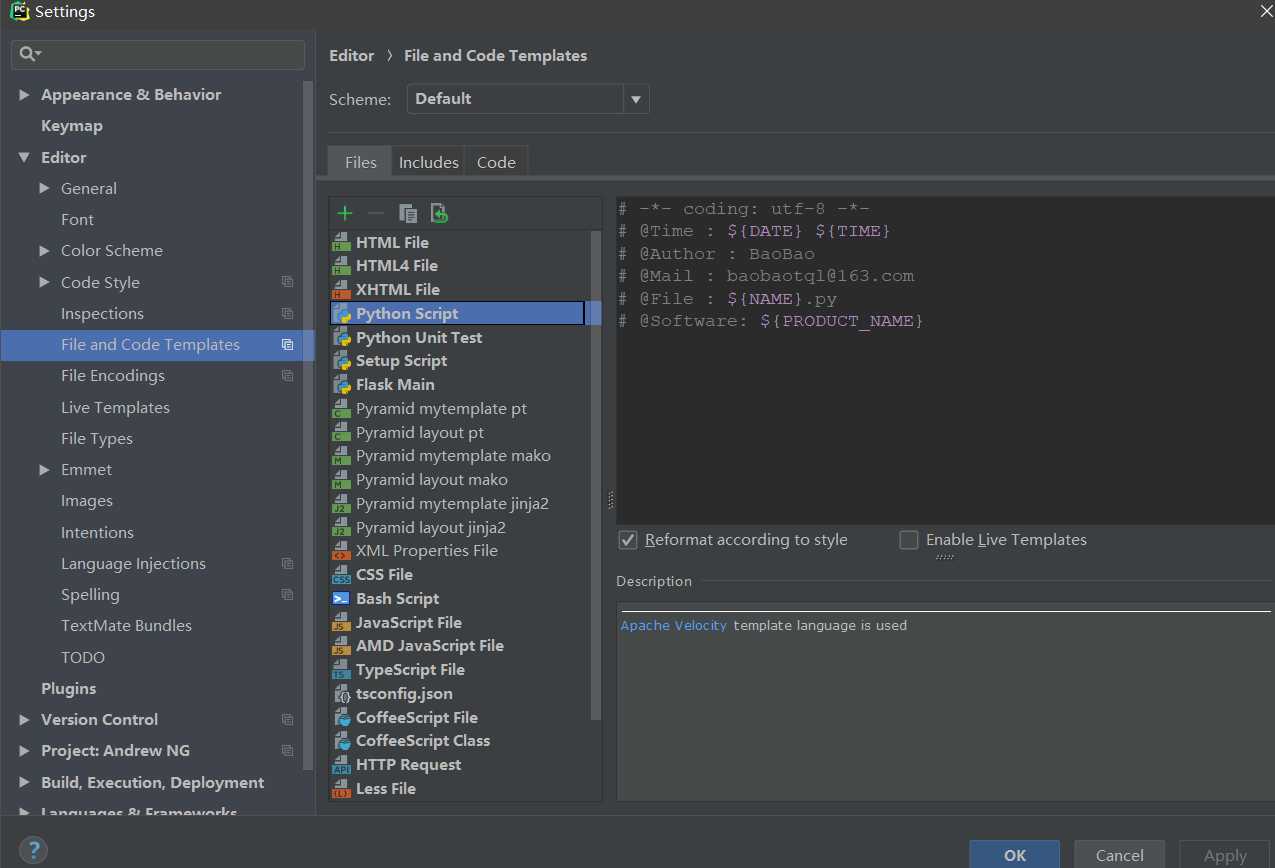Click the CoffeeScript File icon
1275x868 pixels.
click(341, 718)
